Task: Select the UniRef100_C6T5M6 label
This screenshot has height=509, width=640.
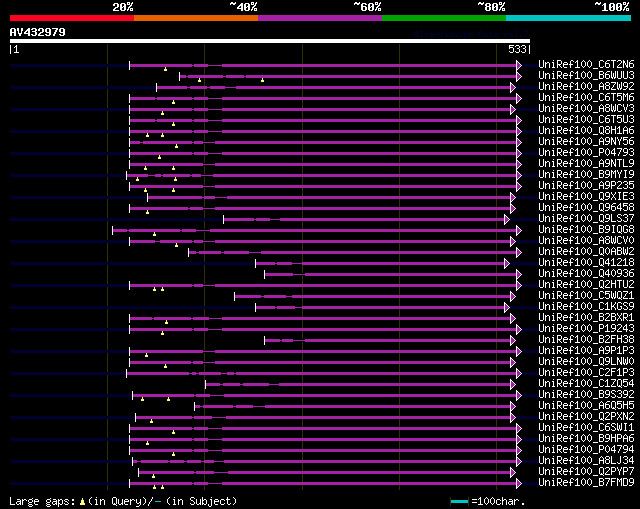Action: click(x=586, y=98)
